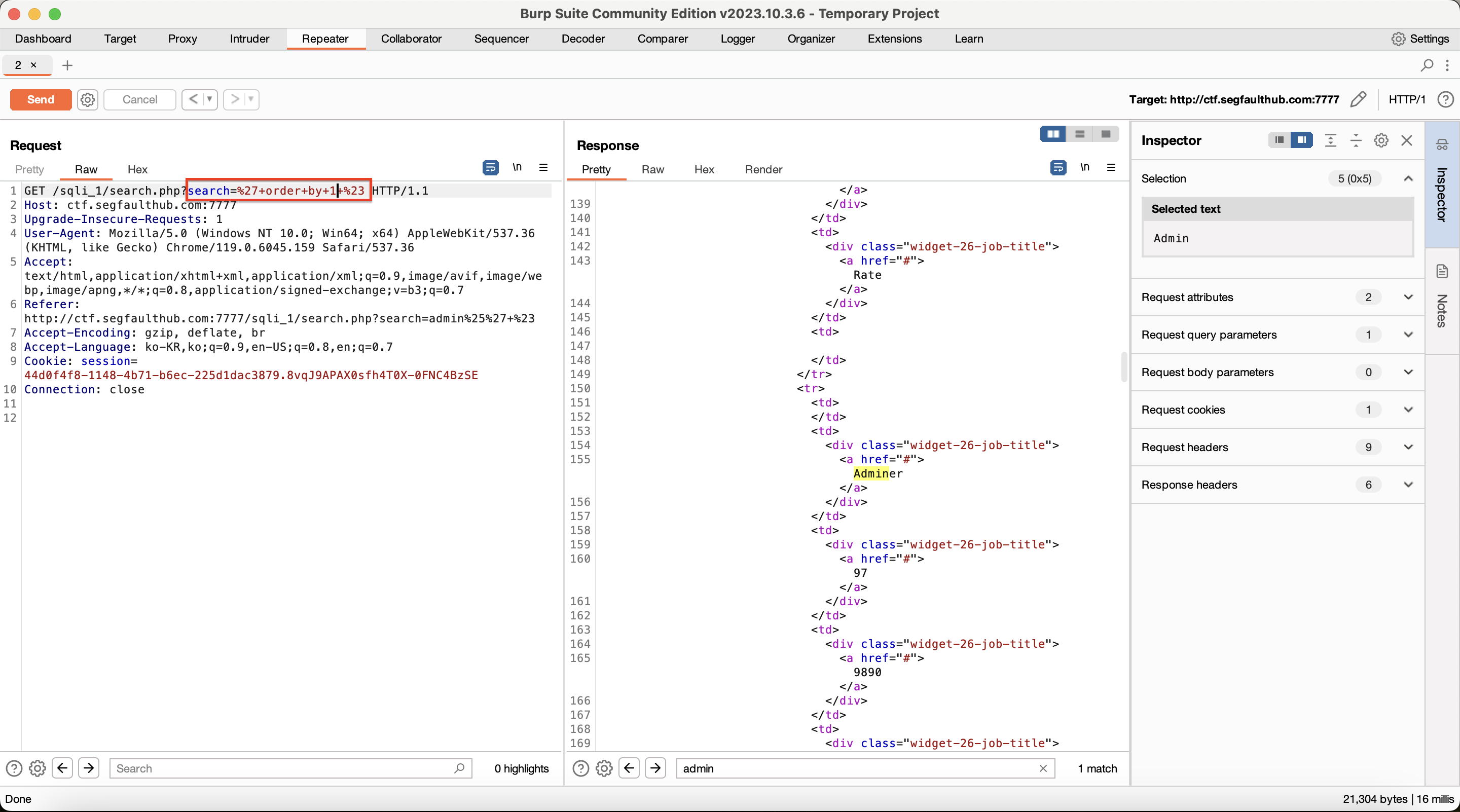The width and height of the screenshot is (1460, 812).
Task: Switch response view to Hex
Action: 704,169
